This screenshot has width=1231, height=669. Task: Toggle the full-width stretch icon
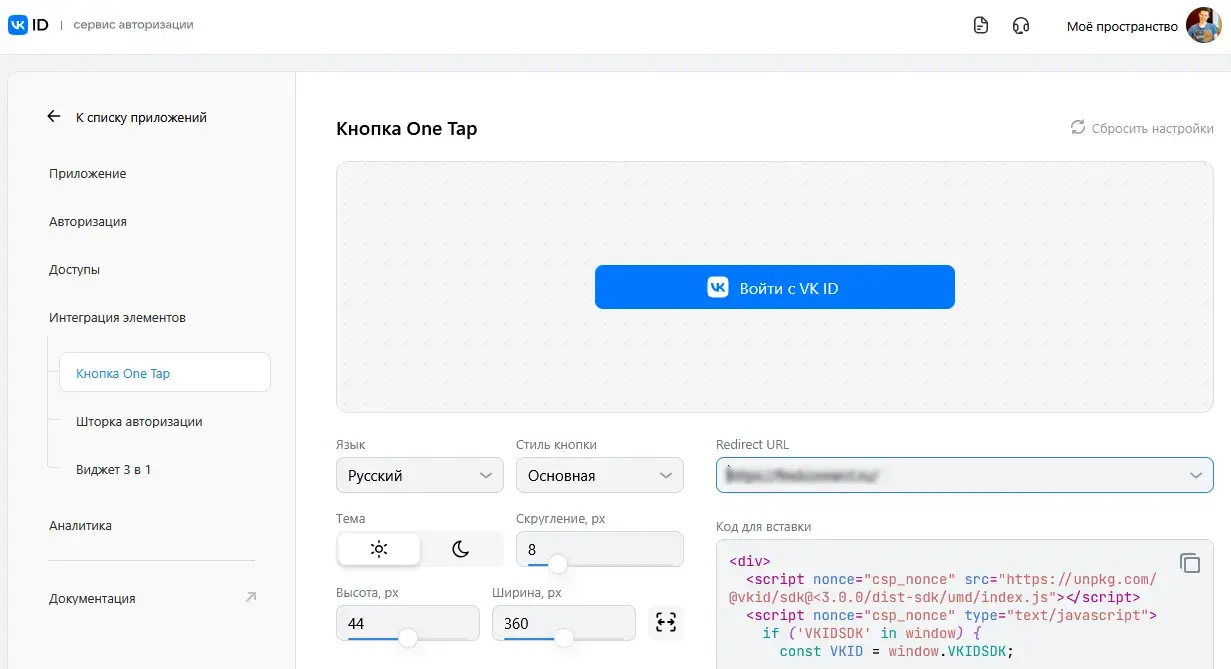coord(666,623)
